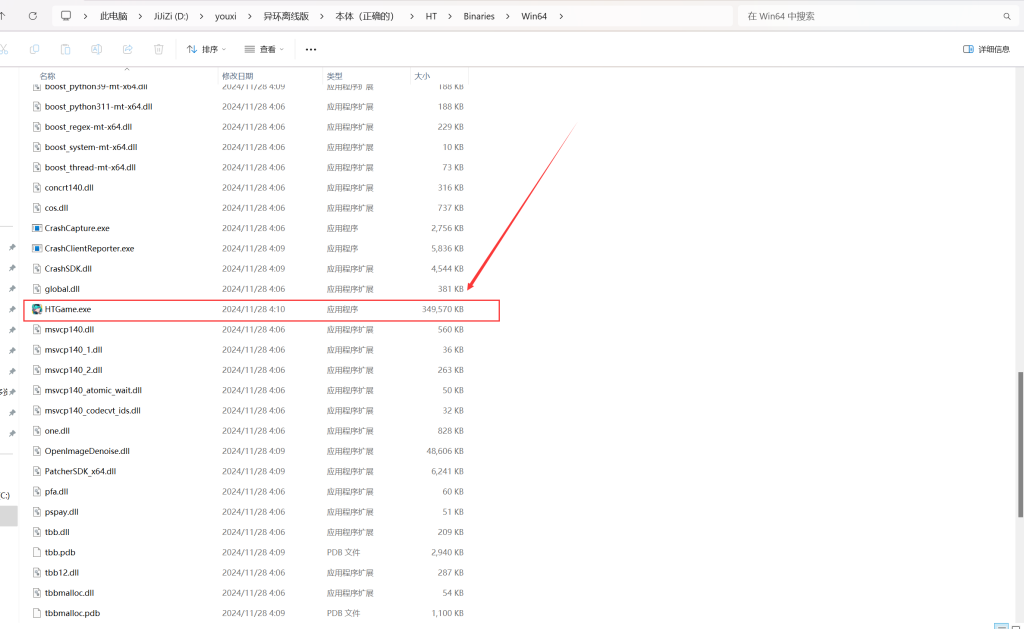Open the three-dot See more menu
The height and width of the screenshot is (629, 1024).
pos(311,49)
